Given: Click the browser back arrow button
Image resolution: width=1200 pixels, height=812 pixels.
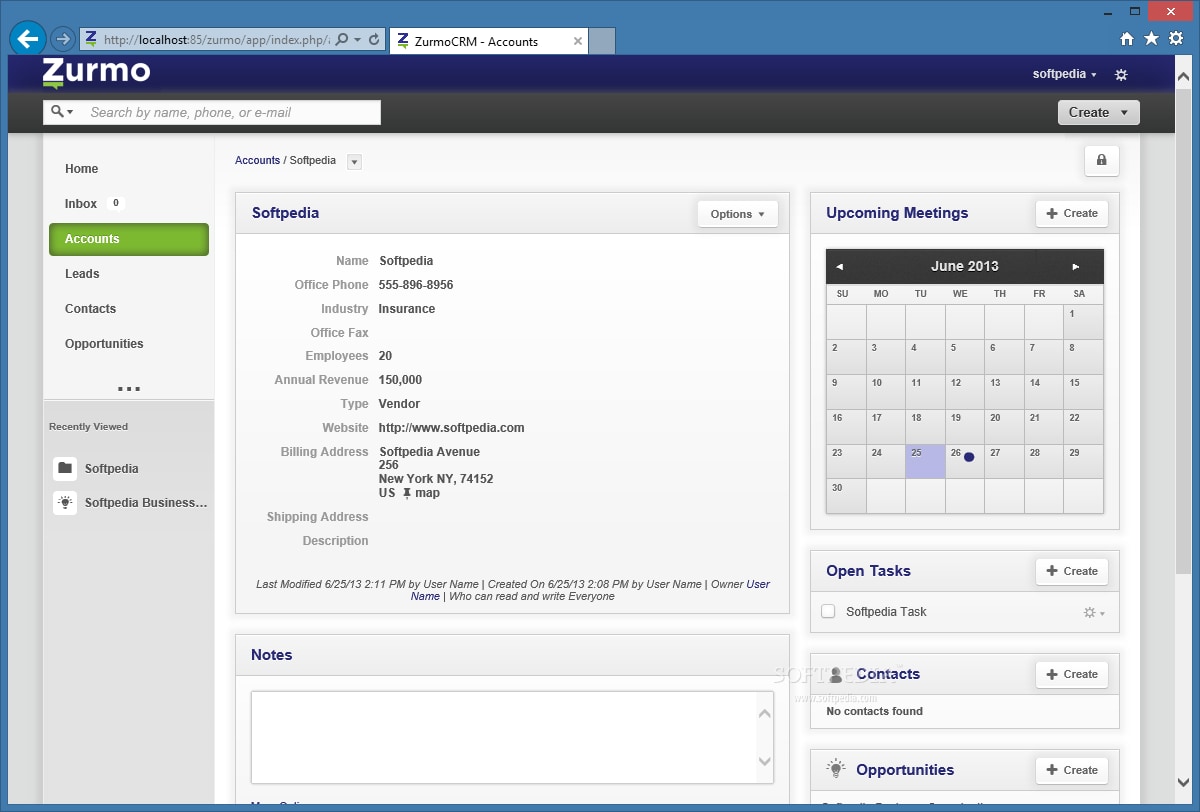Looking at the screenshot, I should (28, 39).
